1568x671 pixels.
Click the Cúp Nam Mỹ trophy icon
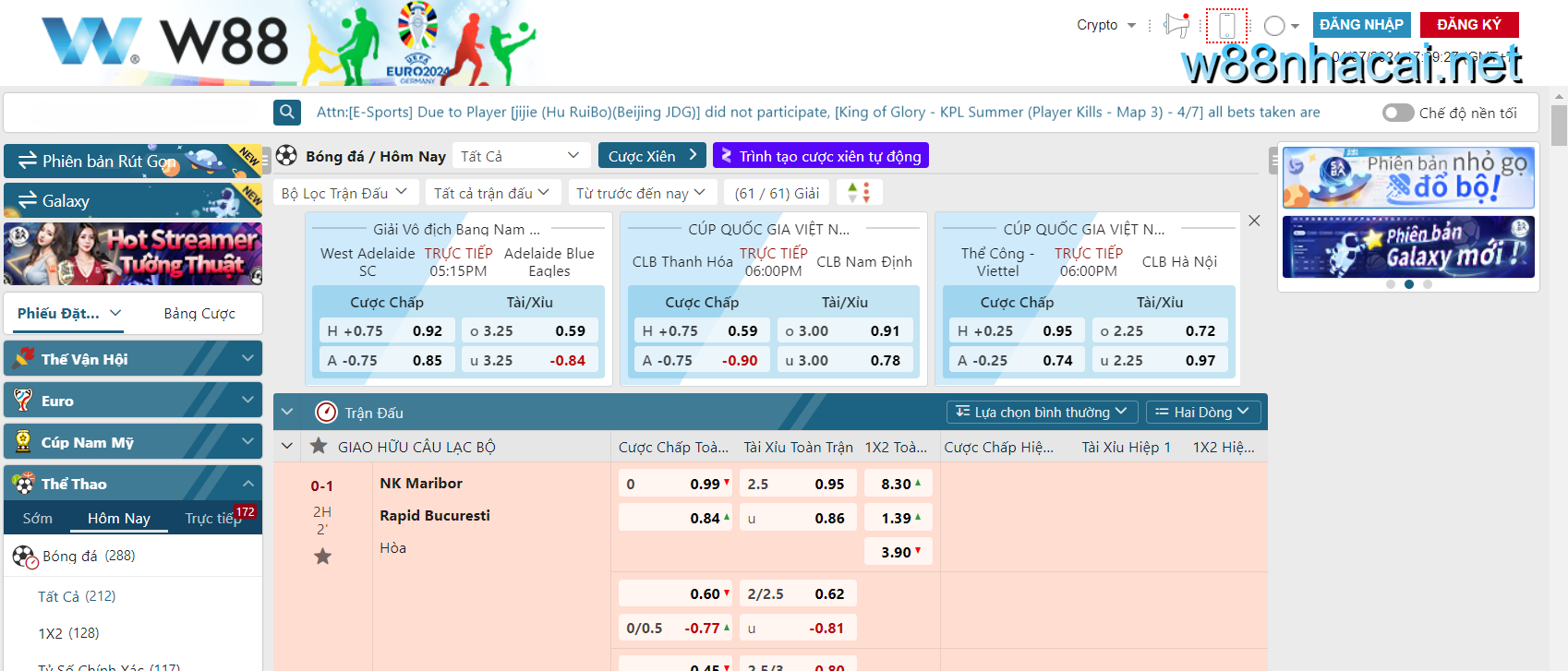[24, 441]
